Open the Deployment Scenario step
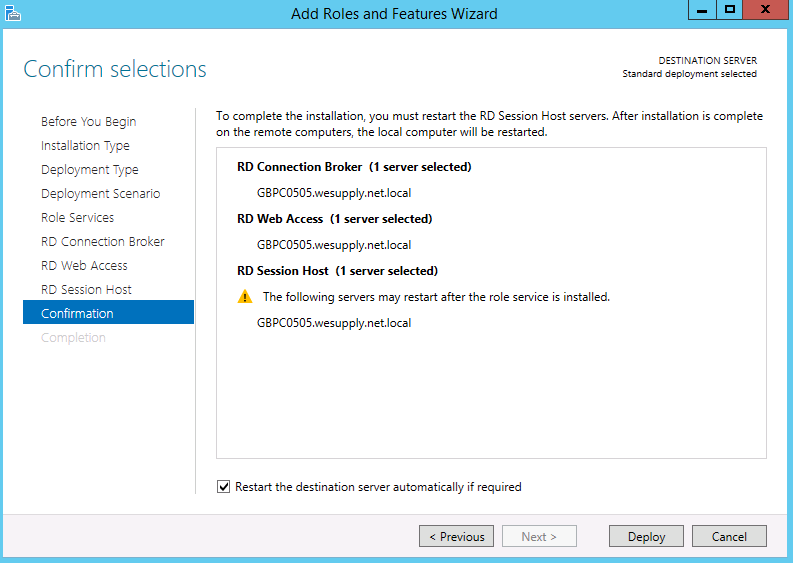Image resolution: width=793 pixels, height=563 pixels. 100,193
